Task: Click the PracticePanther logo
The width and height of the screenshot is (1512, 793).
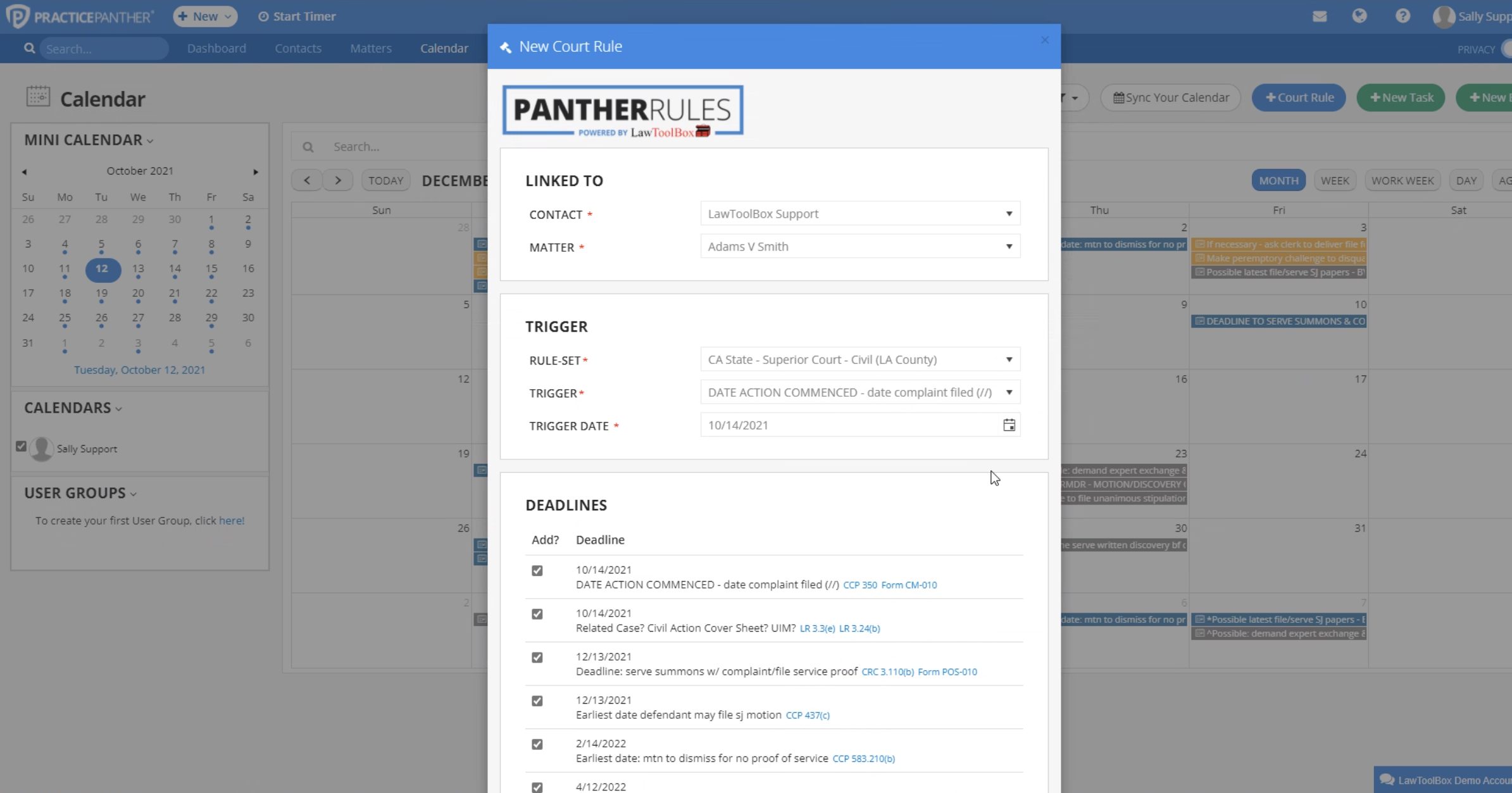Action: tap(79, 16)
